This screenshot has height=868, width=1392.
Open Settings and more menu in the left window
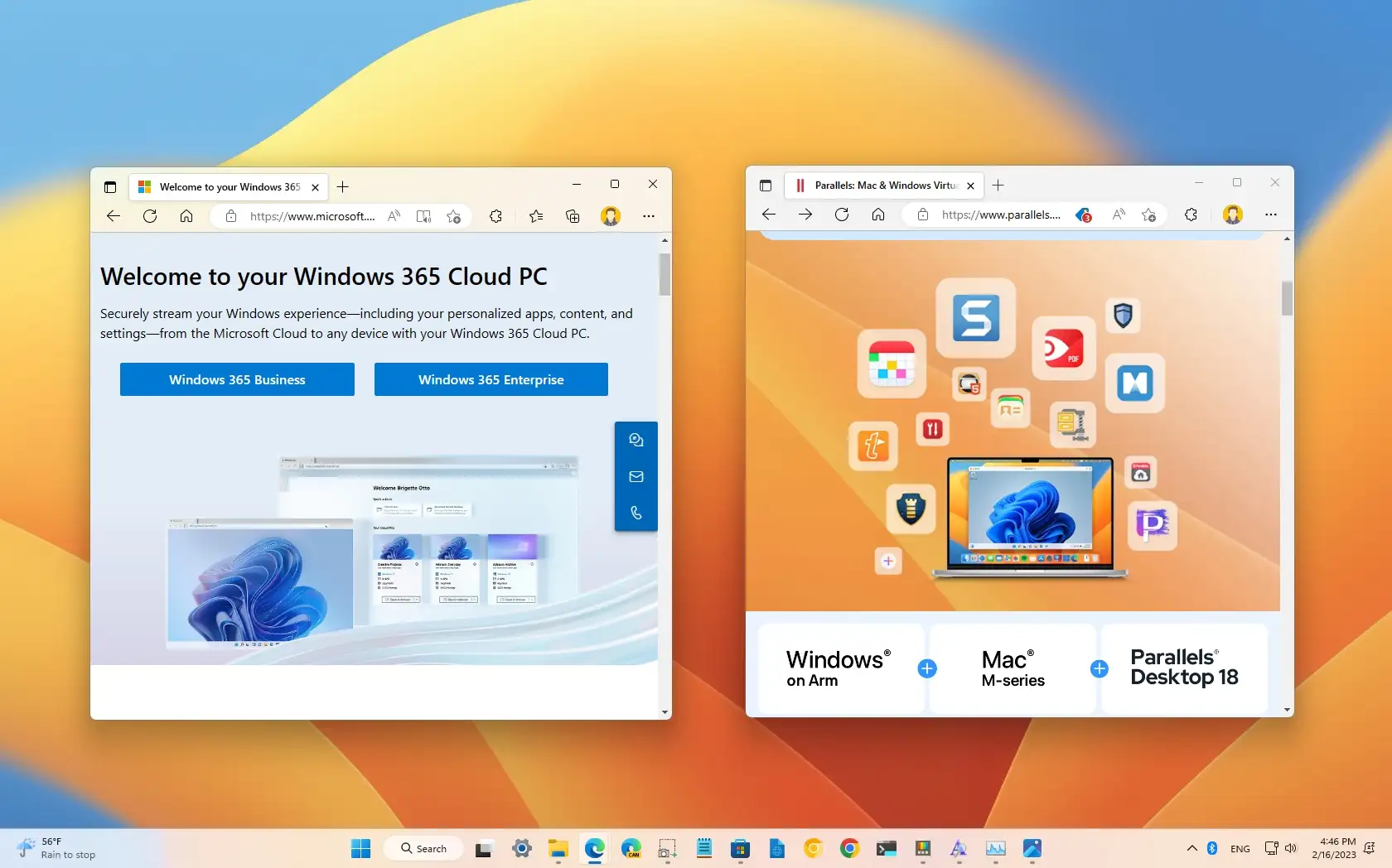648,216
